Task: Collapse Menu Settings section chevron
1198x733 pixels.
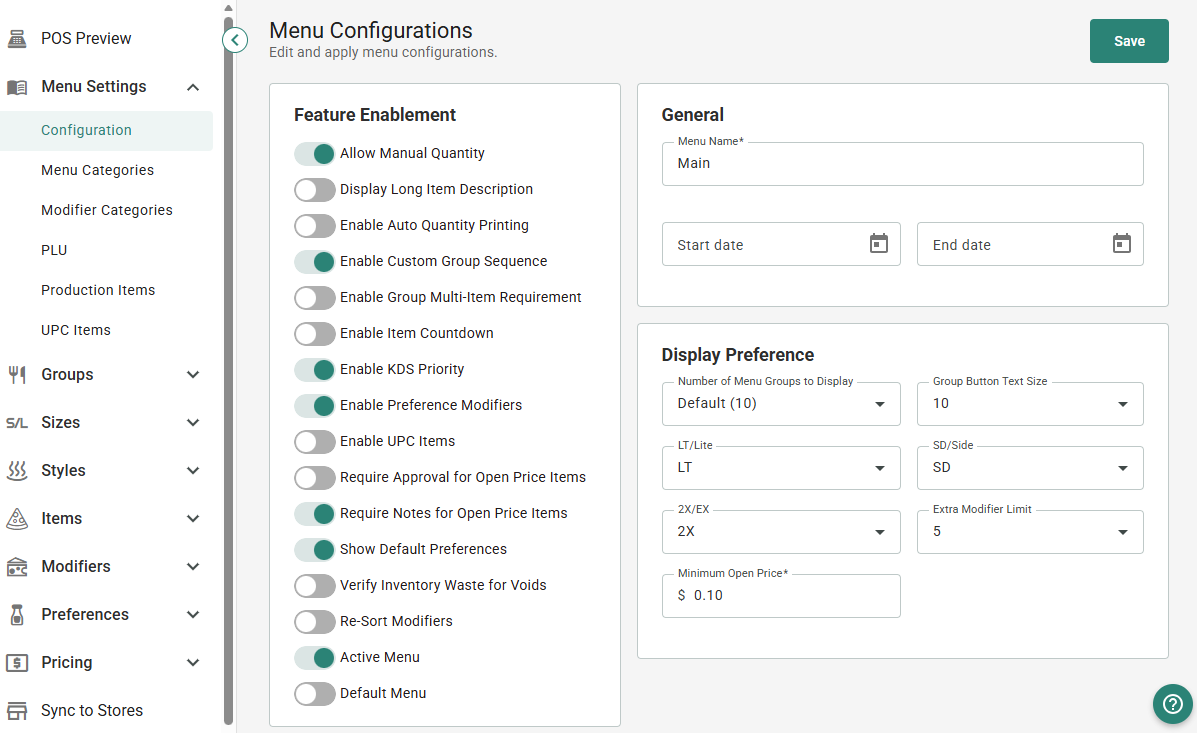Action: [193, 87]
